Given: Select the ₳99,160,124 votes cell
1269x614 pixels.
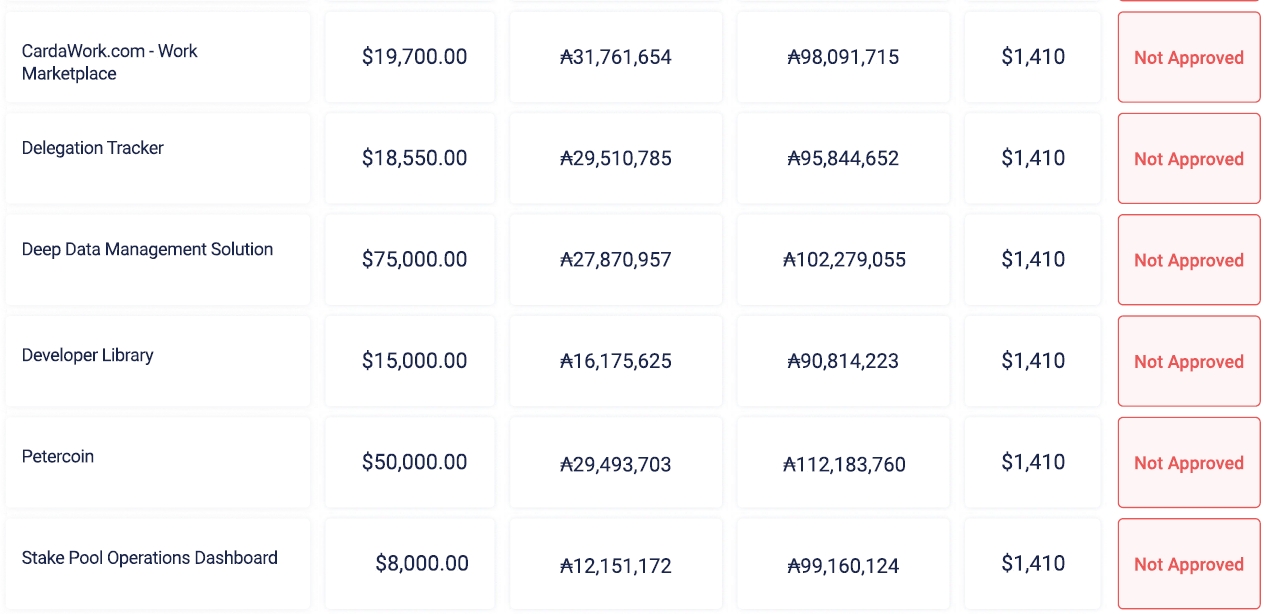Looking at the screenshot, I should (x=843, y=566).
